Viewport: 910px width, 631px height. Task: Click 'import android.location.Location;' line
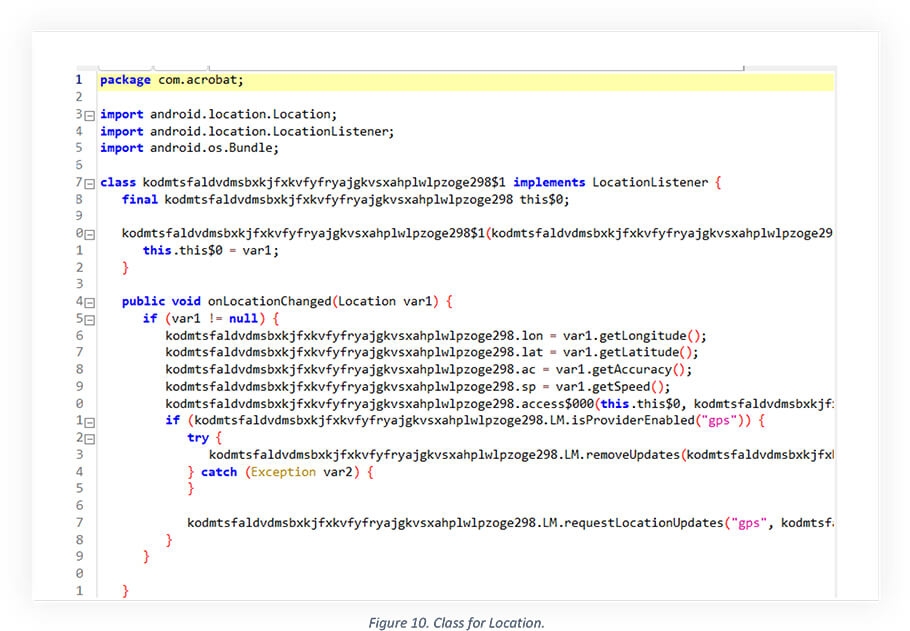pyautogui.click(x=218, y=114)
